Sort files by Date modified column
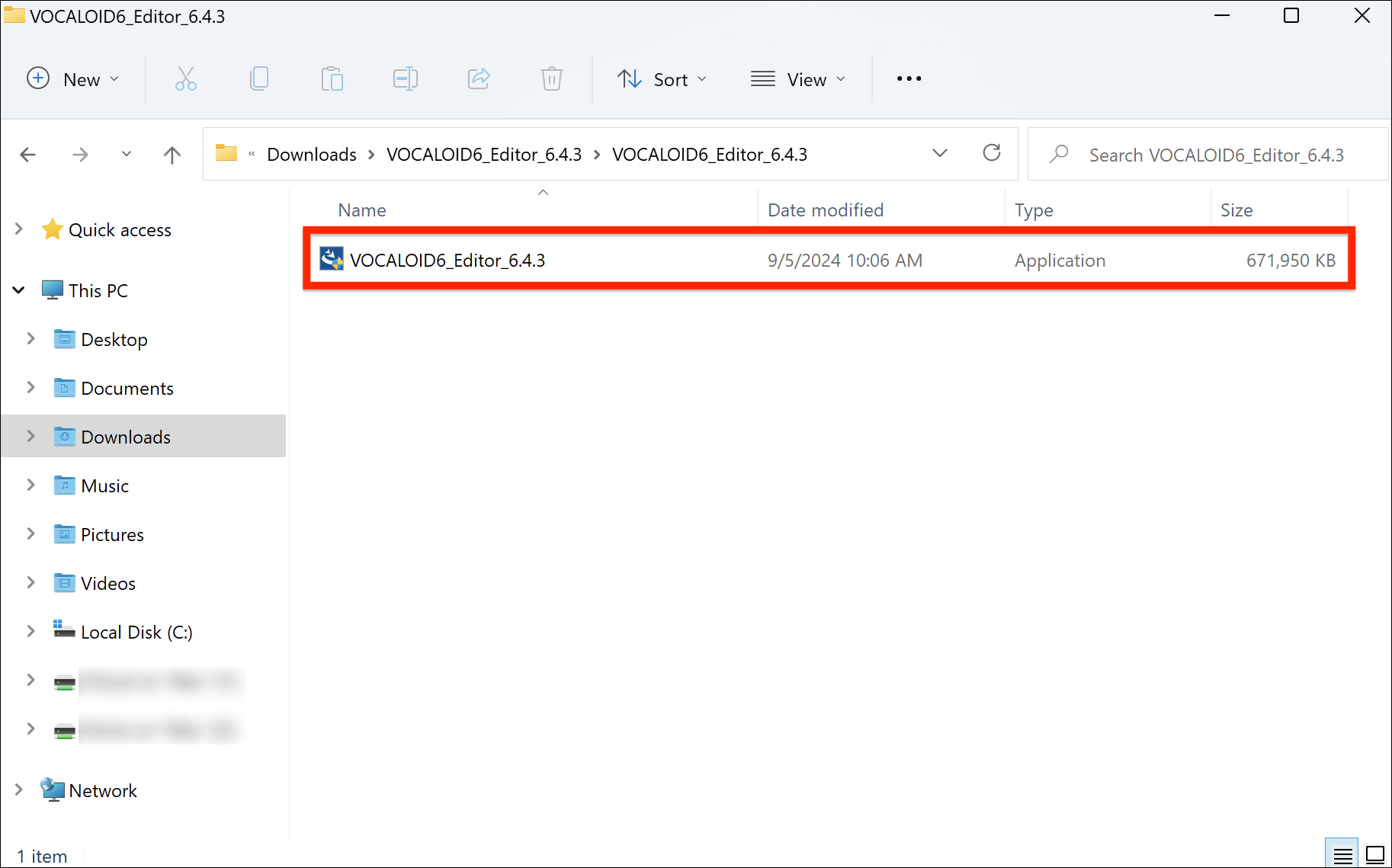Image resolution: width=1392 pixels, height=868 pixels. coord(825,210)
